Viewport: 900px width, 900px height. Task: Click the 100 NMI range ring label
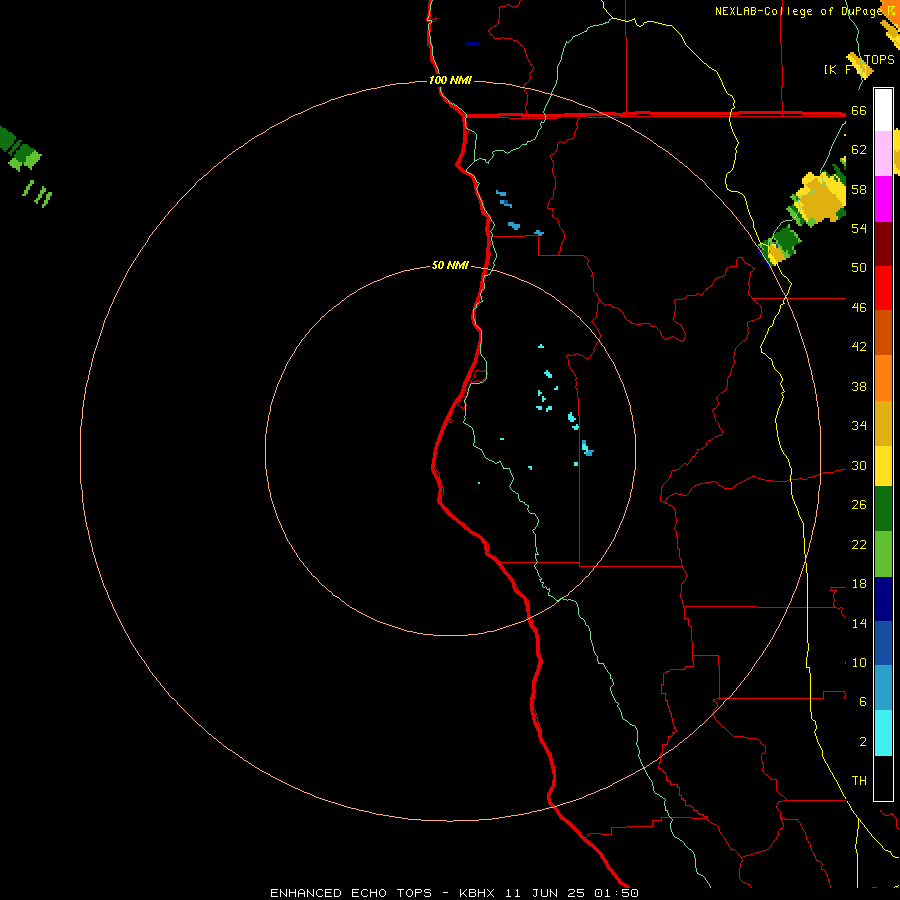[450, 80]
